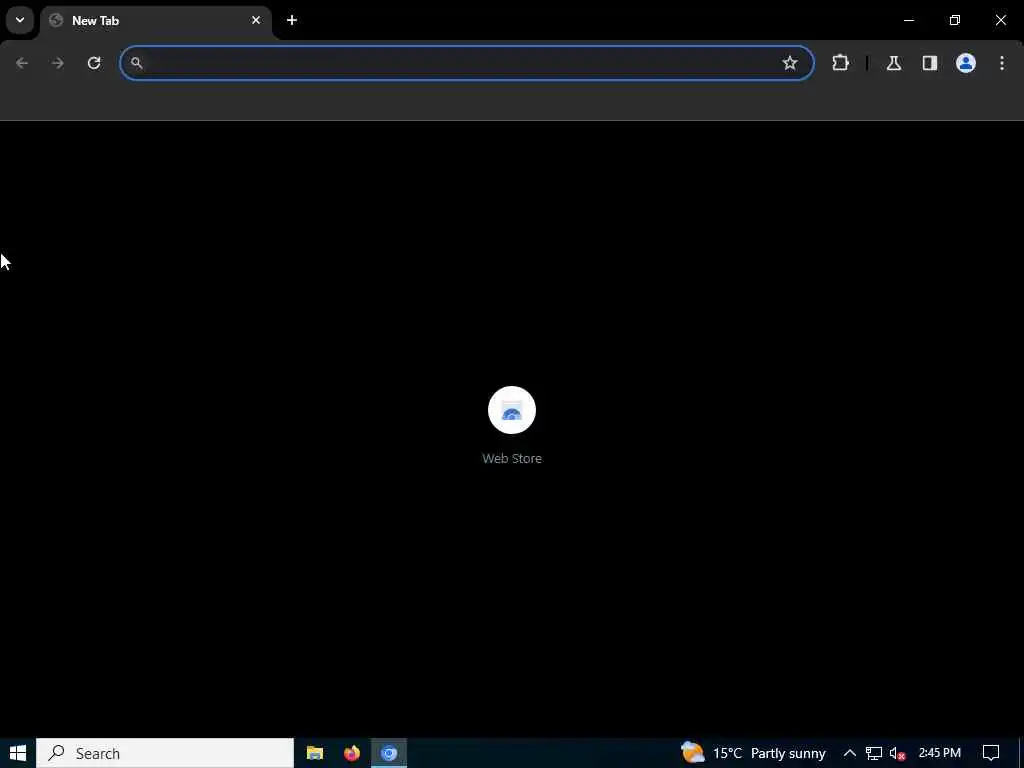Open the Chrome three-dot menu
The image size is (1024, 768).
point(1002,63)
